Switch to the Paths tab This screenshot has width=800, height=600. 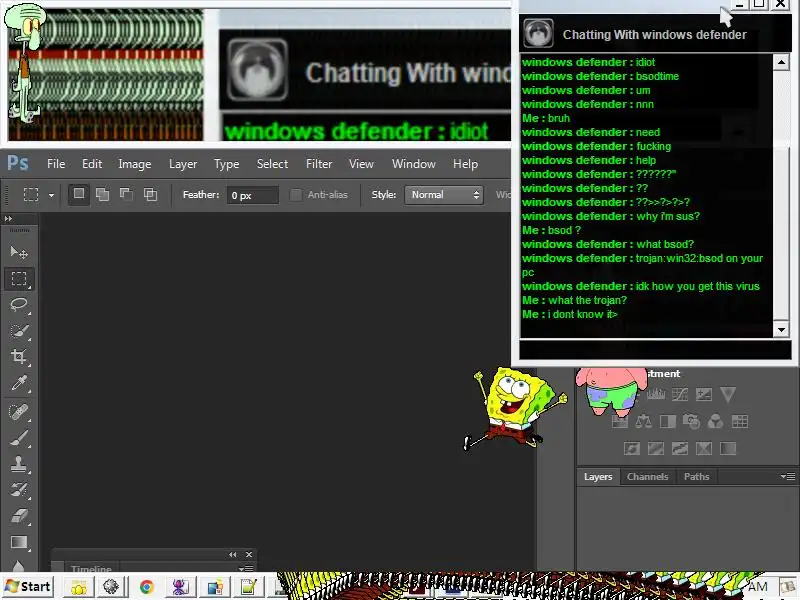click(x=696, y=477)
